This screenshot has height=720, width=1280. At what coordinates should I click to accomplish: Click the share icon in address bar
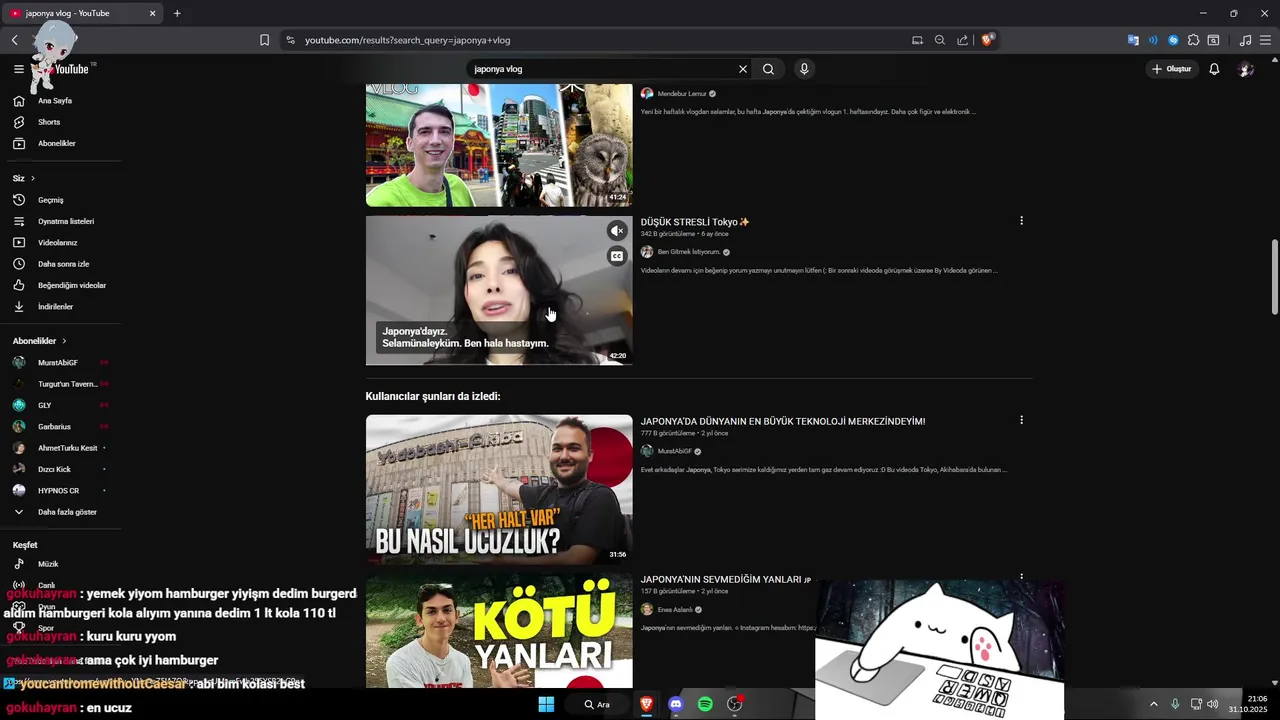pos(962,40)
